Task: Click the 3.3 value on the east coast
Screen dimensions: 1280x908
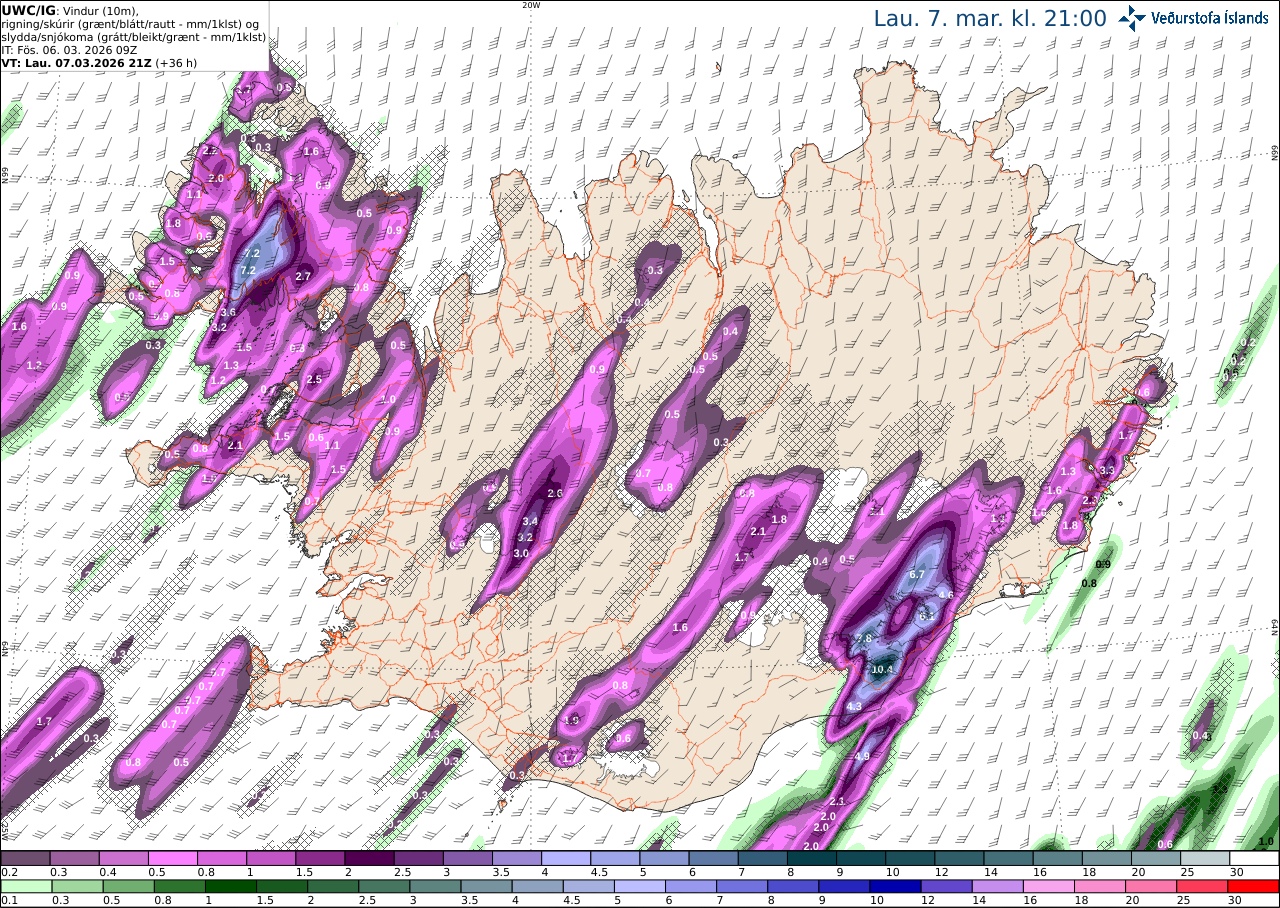Action: [1107, 470]
